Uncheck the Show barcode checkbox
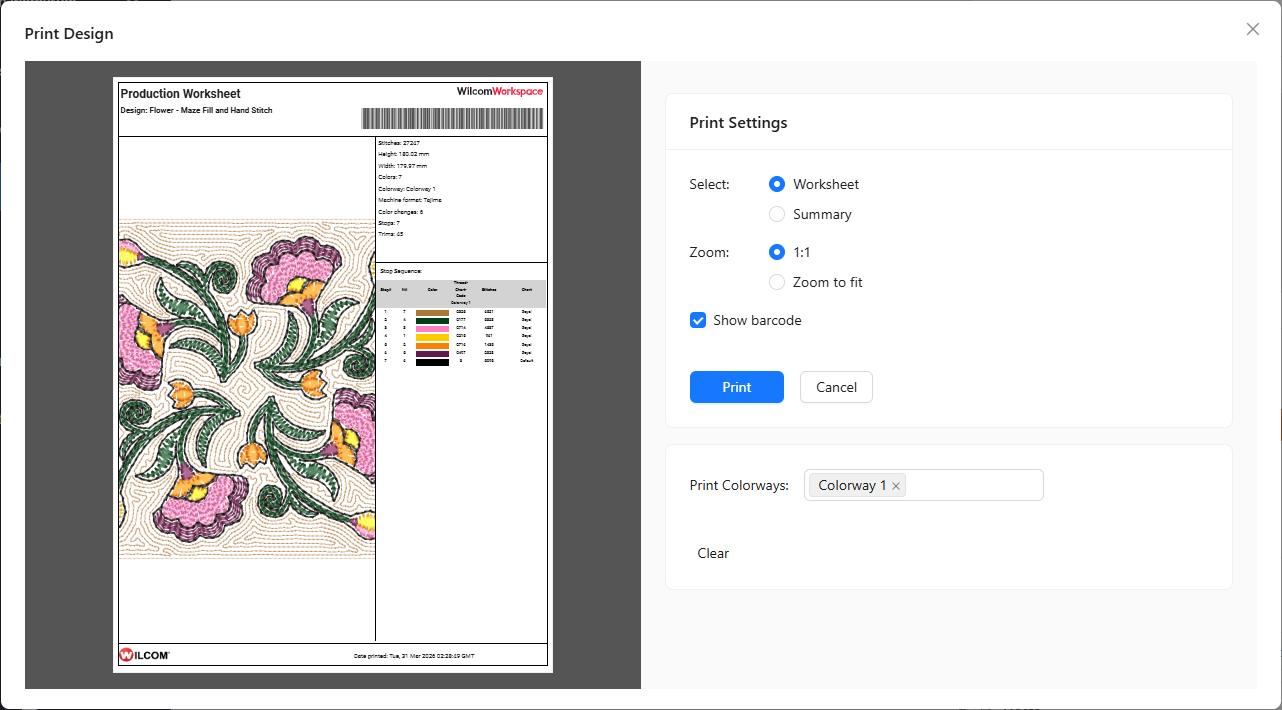1282x710 pixels. point(698,320)
